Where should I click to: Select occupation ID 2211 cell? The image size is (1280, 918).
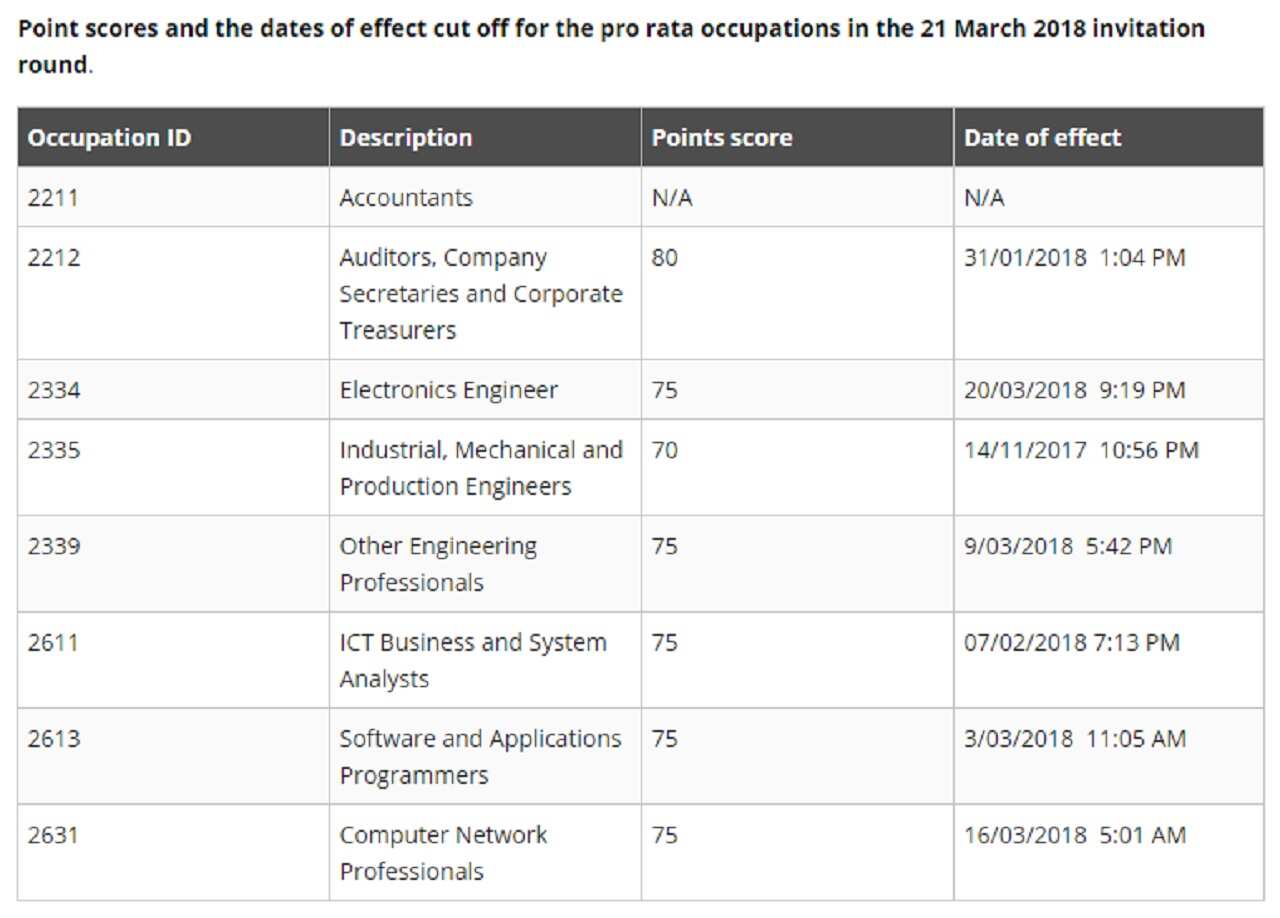coord(53,198)
